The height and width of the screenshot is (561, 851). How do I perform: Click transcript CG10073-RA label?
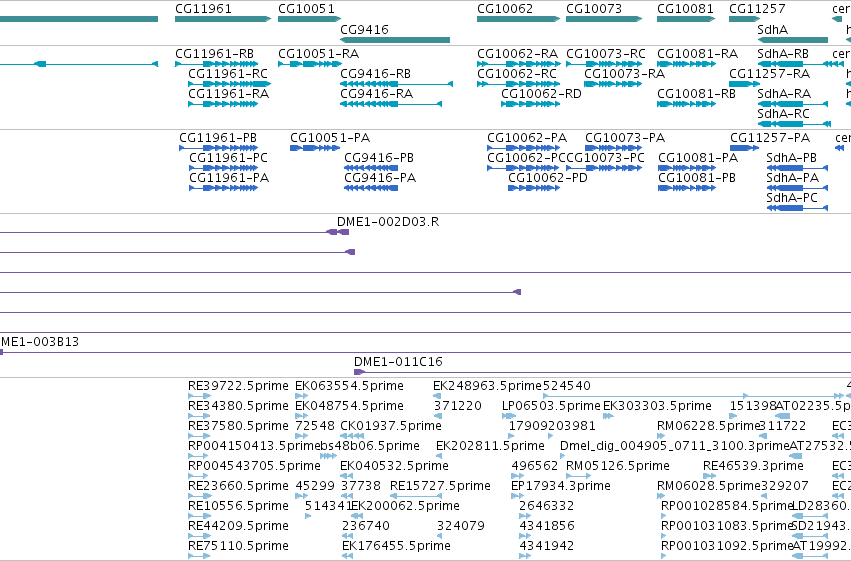(x=625, y=74)
